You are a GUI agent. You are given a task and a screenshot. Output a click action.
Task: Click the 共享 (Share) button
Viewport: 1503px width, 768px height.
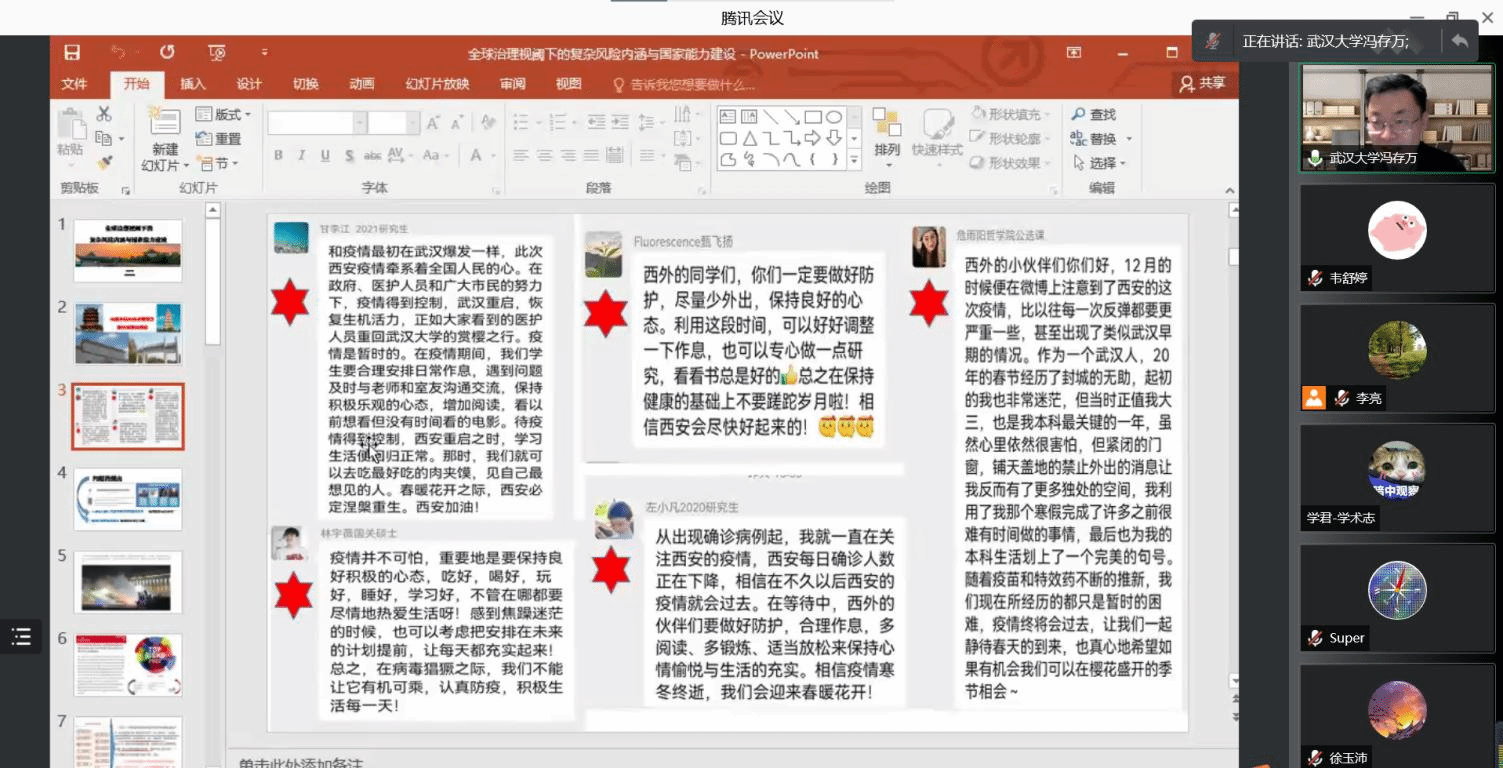click(x=1202, y=84)
